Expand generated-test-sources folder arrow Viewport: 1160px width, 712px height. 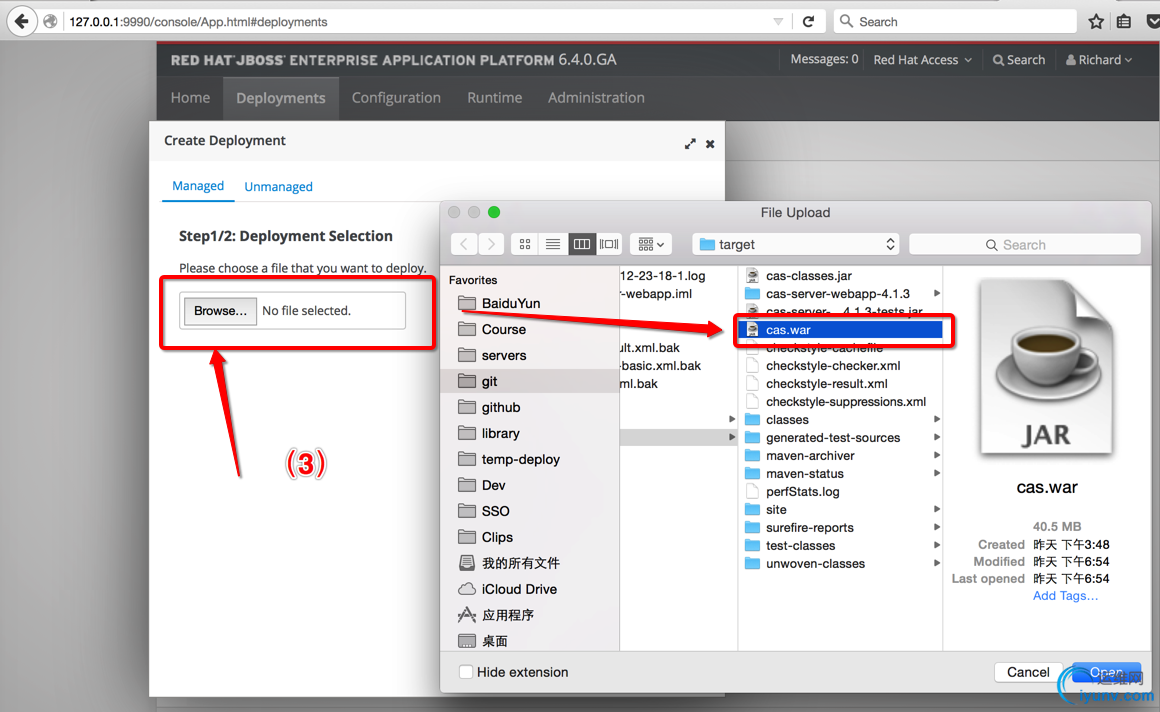937,437
